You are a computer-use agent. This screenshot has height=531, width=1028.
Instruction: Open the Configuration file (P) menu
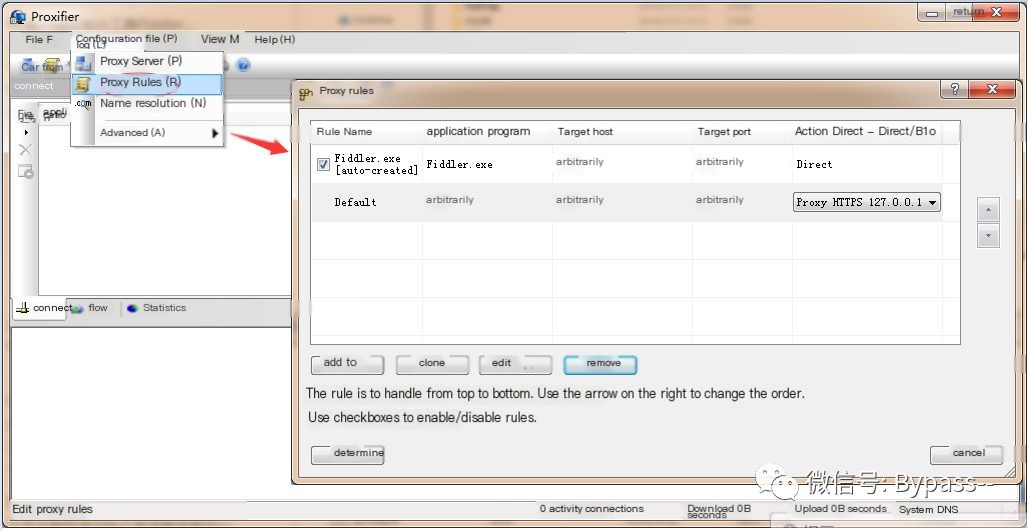[127, 39]
